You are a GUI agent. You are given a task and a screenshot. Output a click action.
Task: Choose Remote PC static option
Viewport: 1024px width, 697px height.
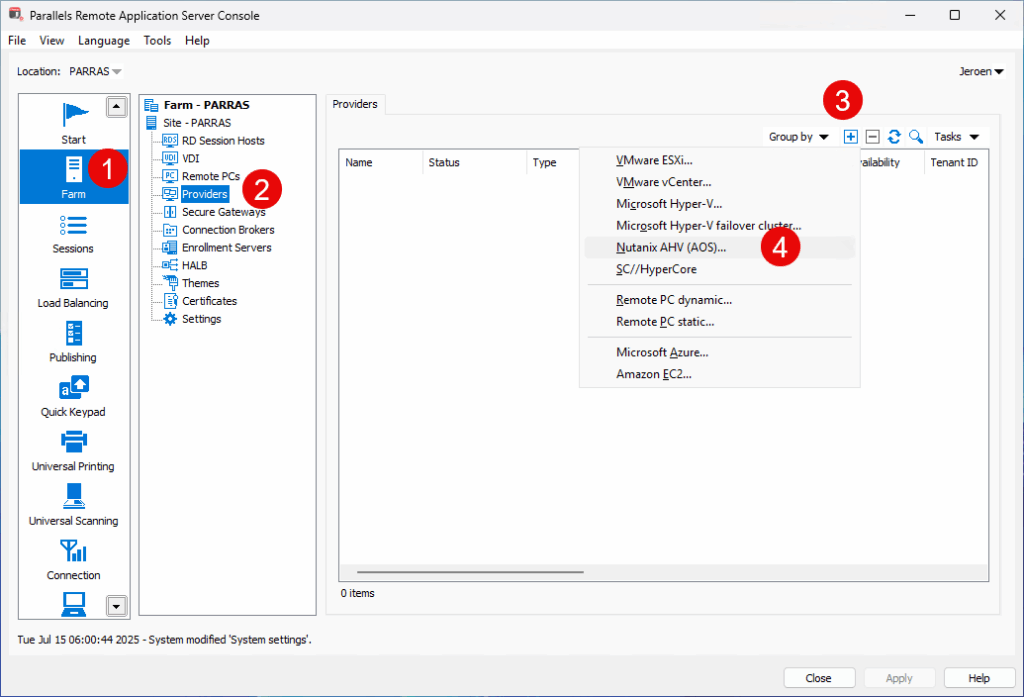[720, 321]
